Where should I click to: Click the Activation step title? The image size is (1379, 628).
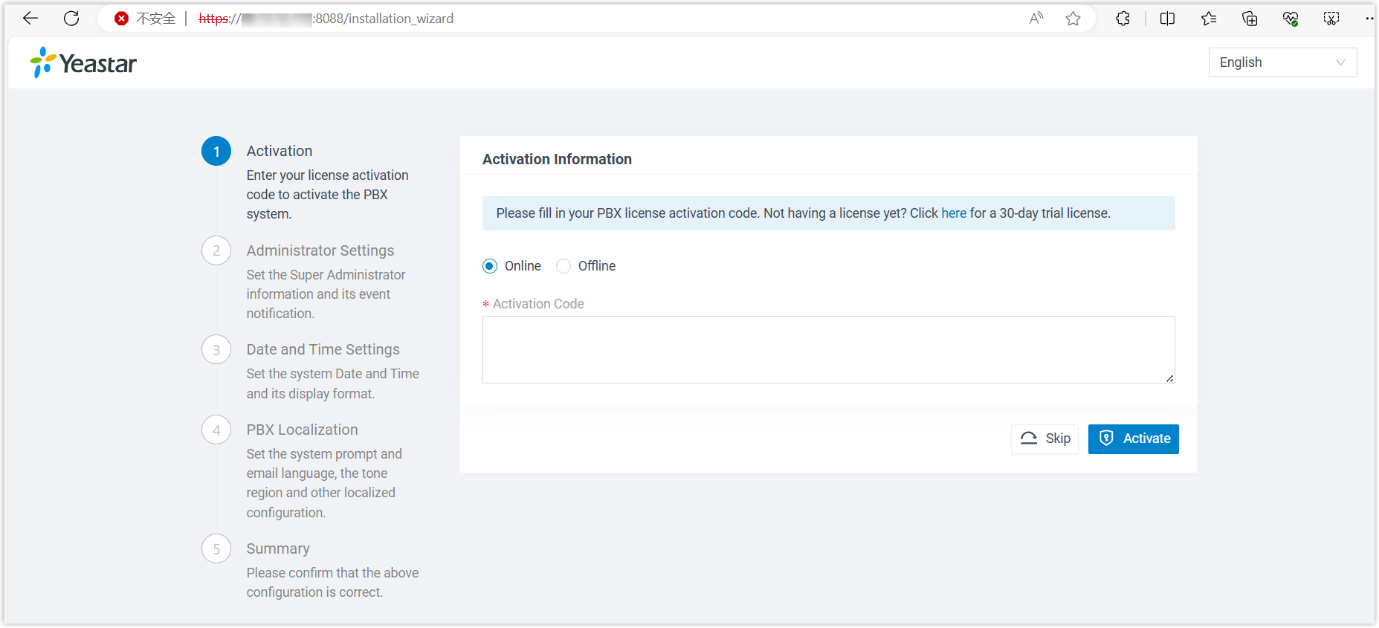[279, 151]
